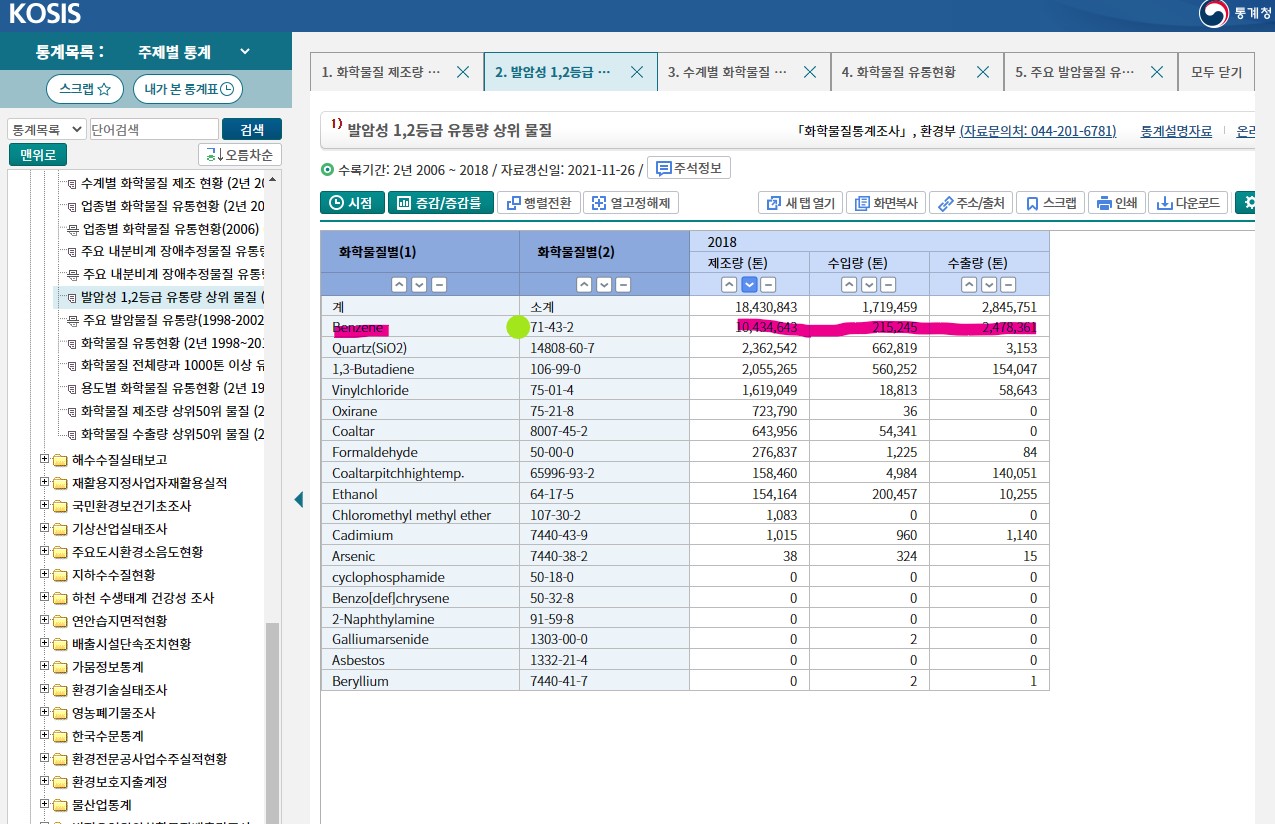
Task: Click the 증감/증감률 button
Action: (440, 203)
